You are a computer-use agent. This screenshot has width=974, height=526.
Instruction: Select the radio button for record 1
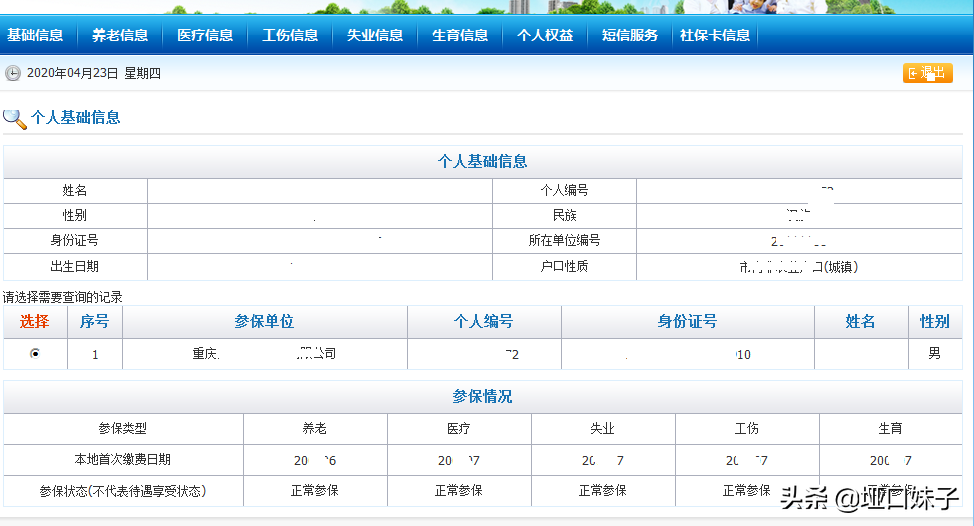[35, 354]
